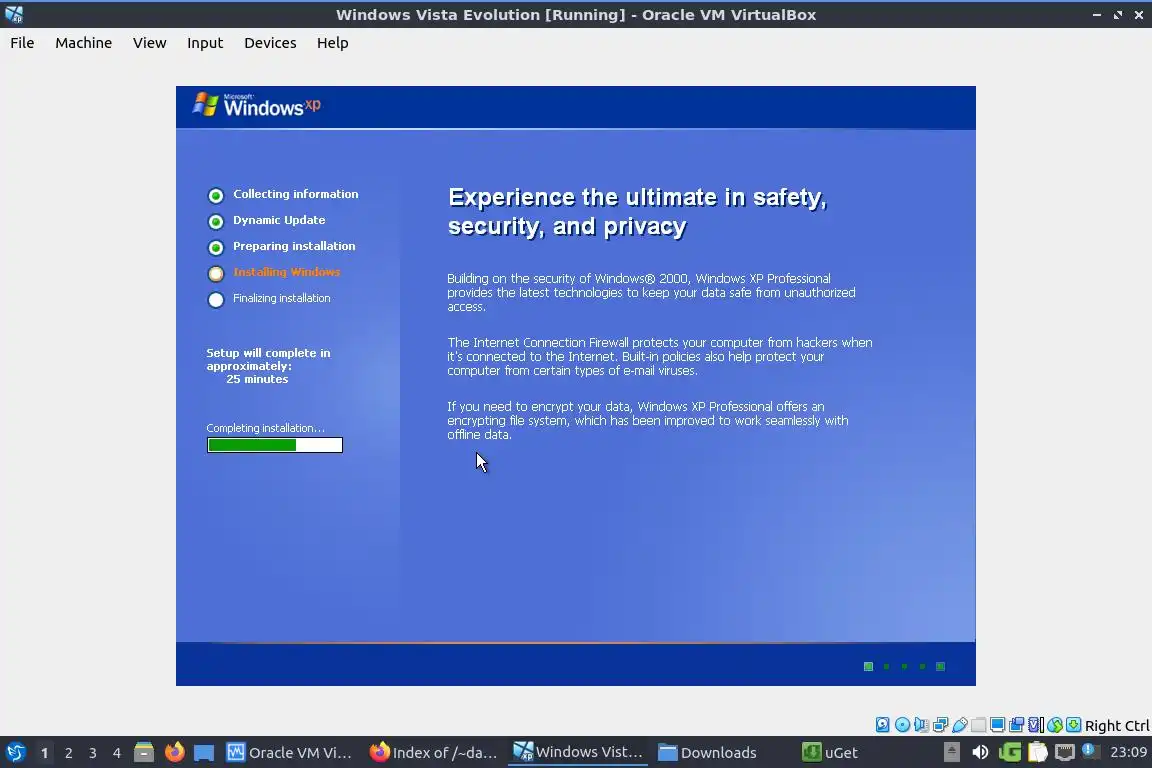Image resolution: width=1152 pixels, height=768 pixels.
Task: Open the network connection tray icon
Action: (1065, 752)
